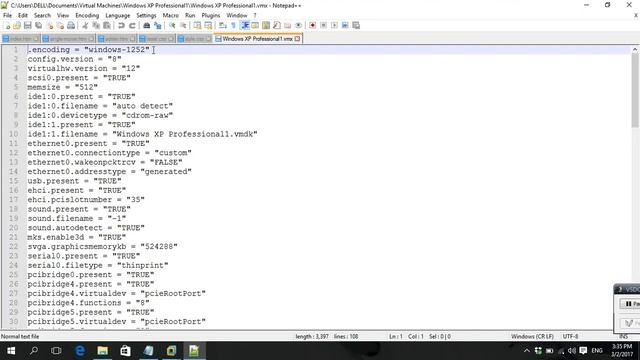Toggle the Function List panel icon

pos(277,25)
